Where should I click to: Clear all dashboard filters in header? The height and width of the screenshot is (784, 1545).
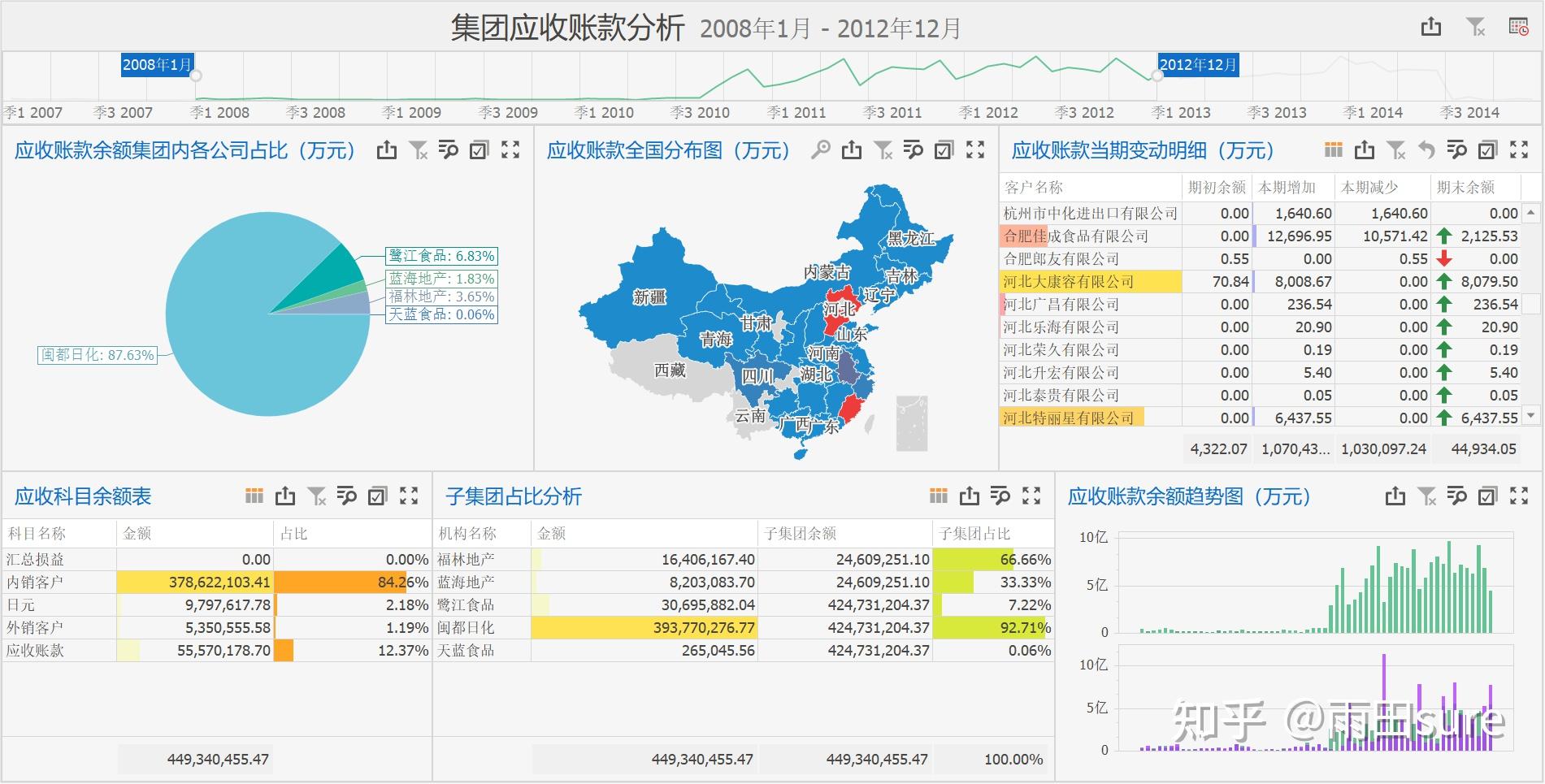coord(1476,27)
